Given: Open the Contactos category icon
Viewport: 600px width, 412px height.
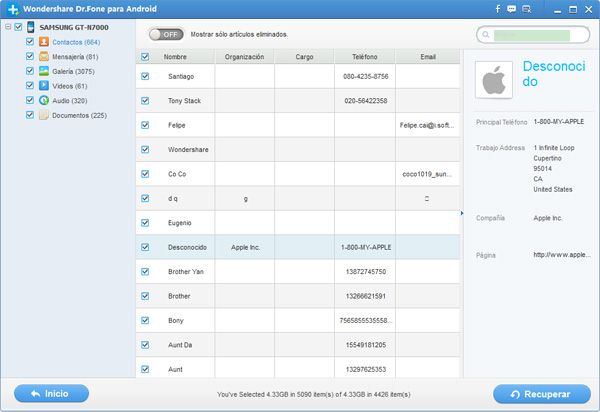Looking at the screenshot, I should coord(44,42).
